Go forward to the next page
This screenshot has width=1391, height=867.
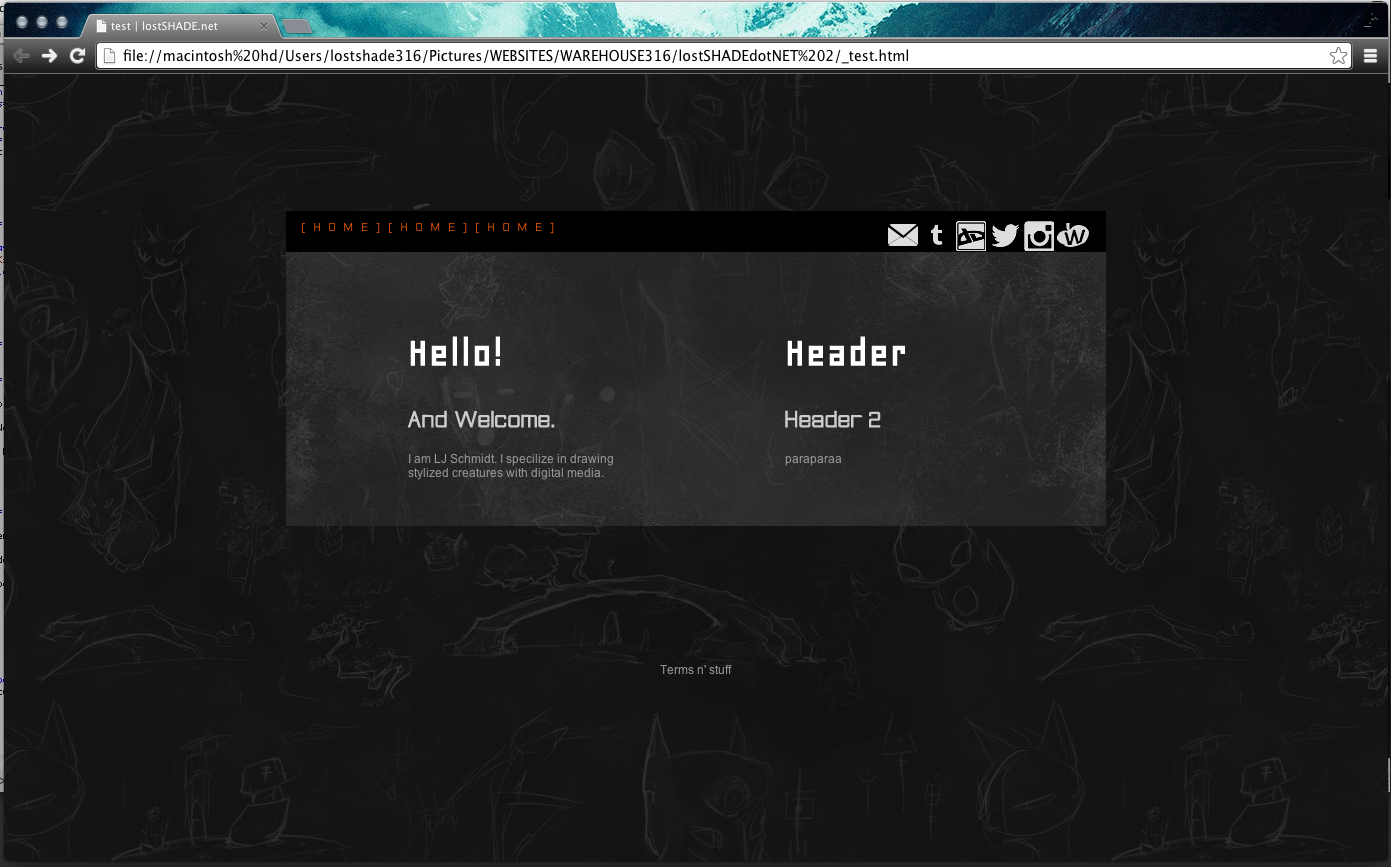pyautogui.click(x=49, y=56)
